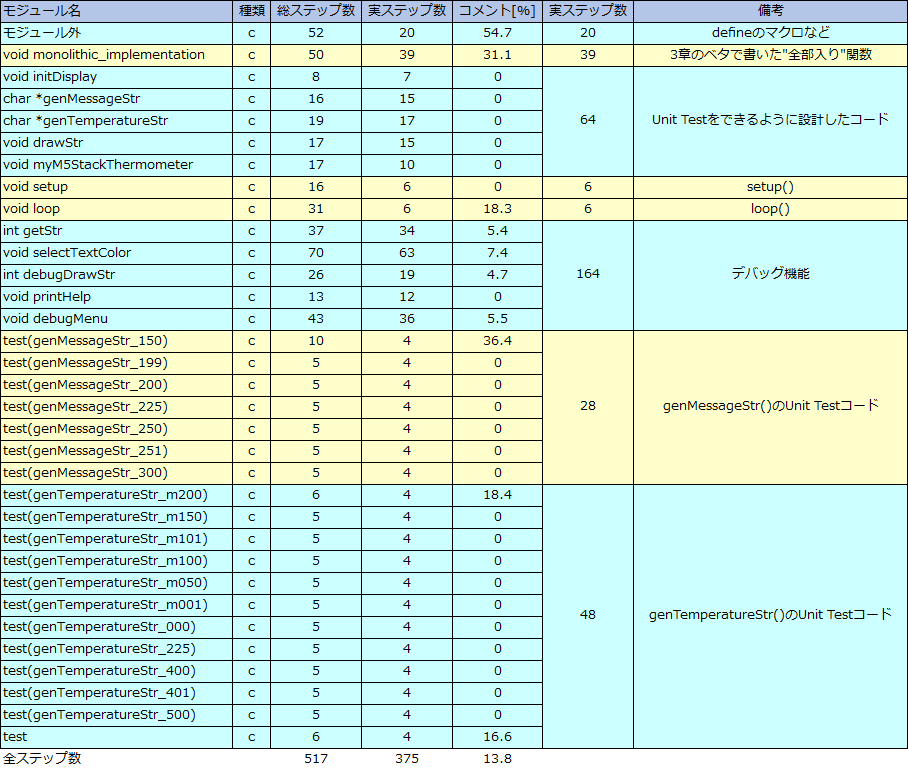Select the モジュール外 row name cell
Viewport: 908px width, 770px height.
[116, 33]
